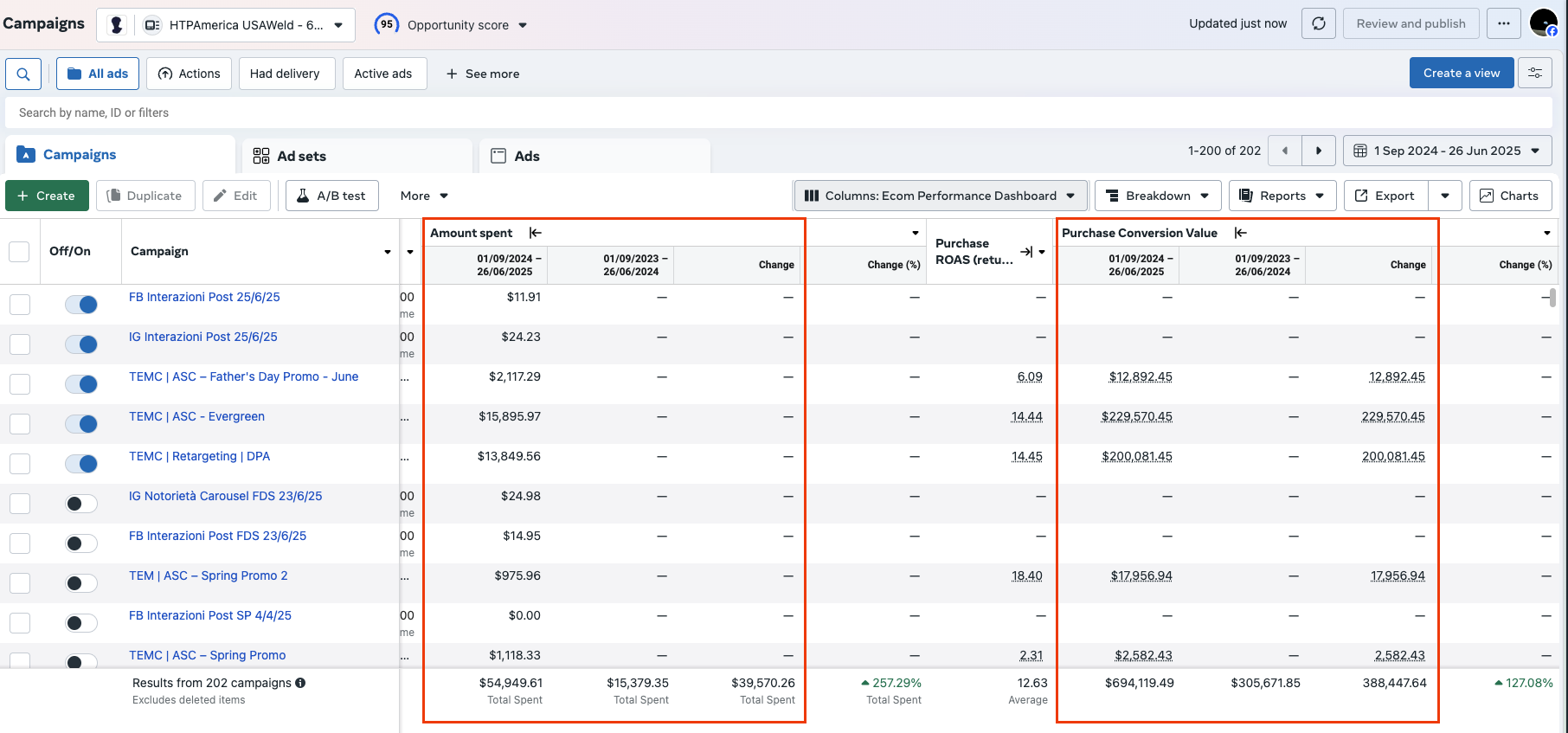Expand the Purchase ROAS column arrow icon
Image resolution: width=1568 pixels, height=733 pixels.
(x=1026, y=252)
